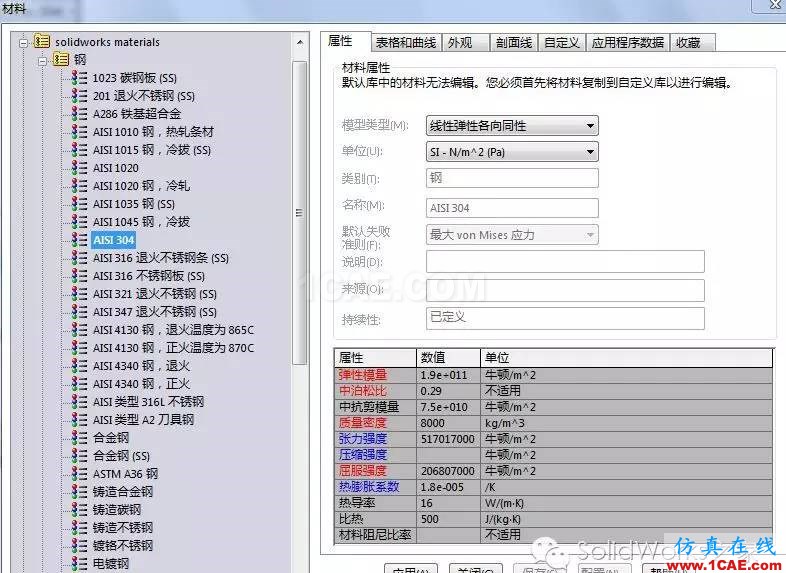This screenshot has width=786, height=573.
Task: Click the material icon beside AISI 4130 钢，正火温度为 870C
Action: pos(79,348)
